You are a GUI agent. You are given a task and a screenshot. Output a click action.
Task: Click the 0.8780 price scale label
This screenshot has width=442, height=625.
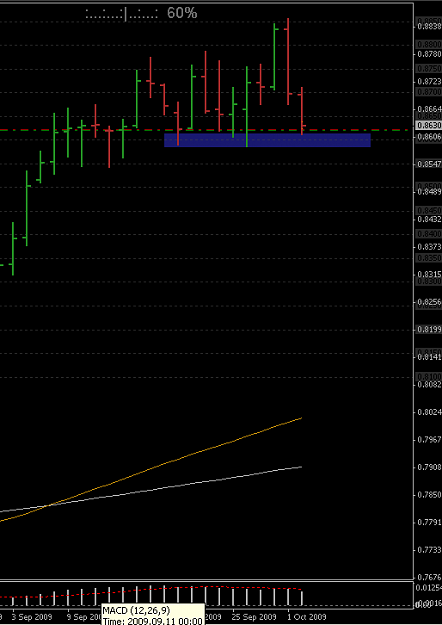tap(429, 54)
